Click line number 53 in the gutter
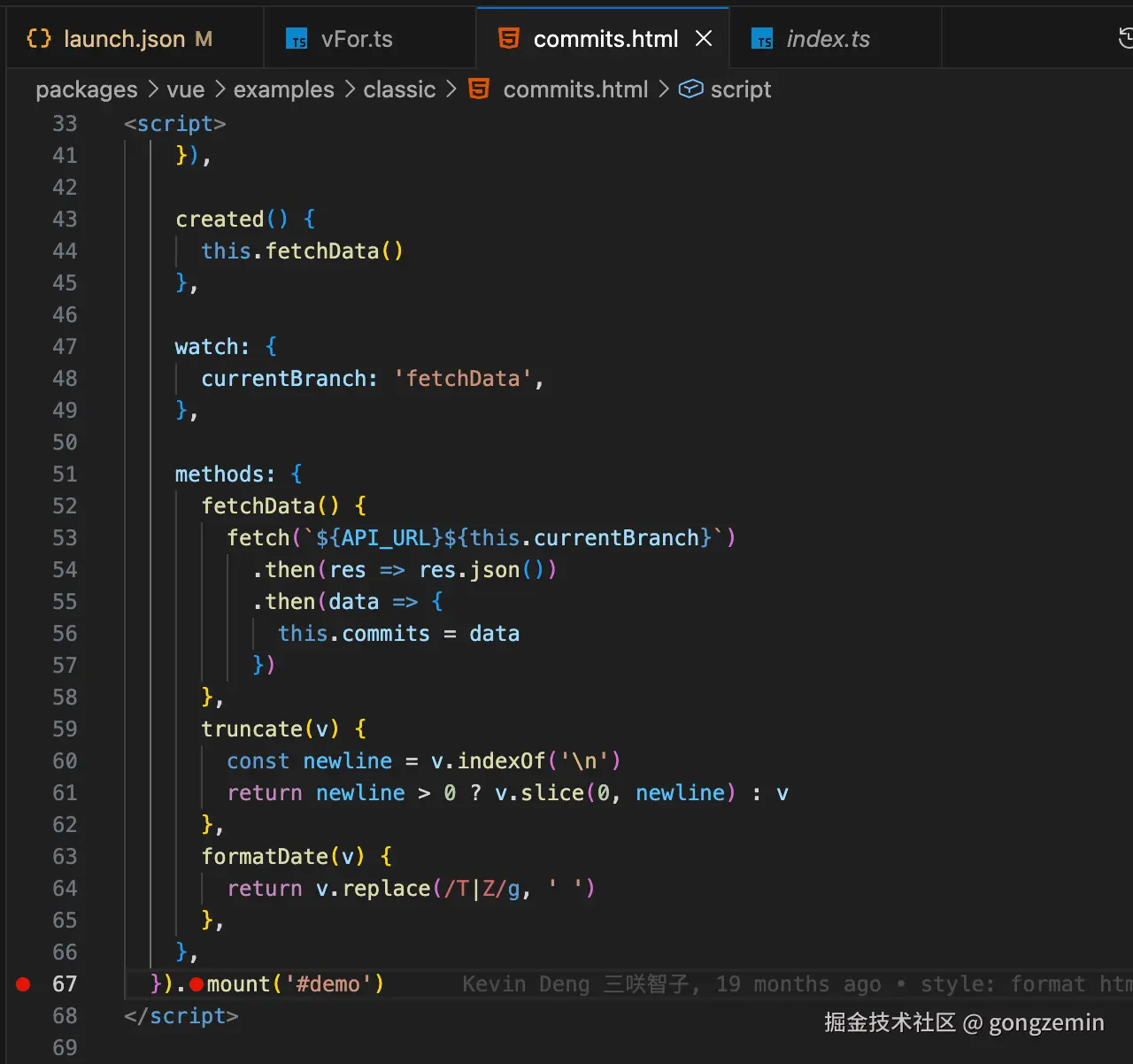The image size is (1133, 1064). point(65,538)
